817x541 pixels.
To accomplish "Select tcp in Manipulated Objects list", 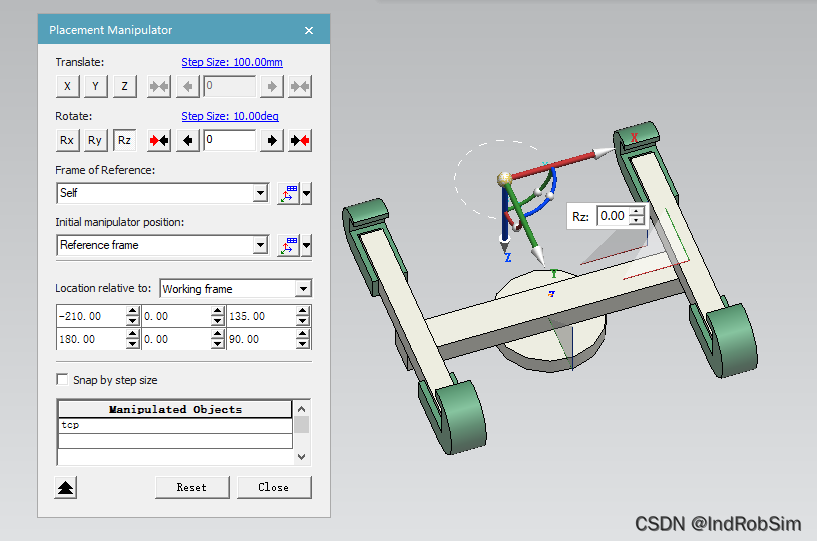I will (x=175, y=425).
